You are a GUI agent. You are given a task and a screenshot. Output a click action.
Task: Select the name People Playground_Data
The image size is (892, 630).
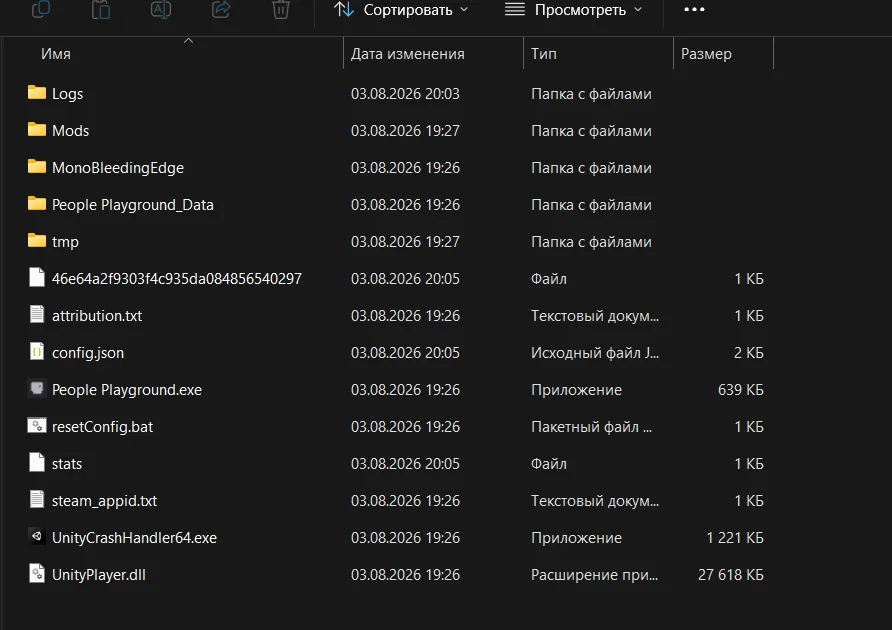coord(133,205)
